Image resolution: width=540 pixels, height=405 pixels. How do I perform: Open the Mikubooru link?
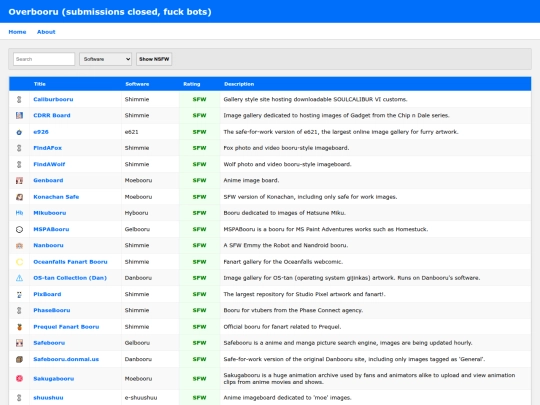point(49,213)
